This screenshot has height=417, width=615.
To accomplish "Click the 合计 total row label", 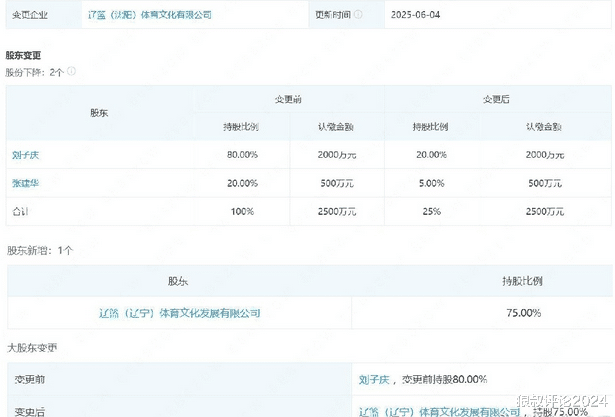I will pyautogui.click(x=21, y=211).
